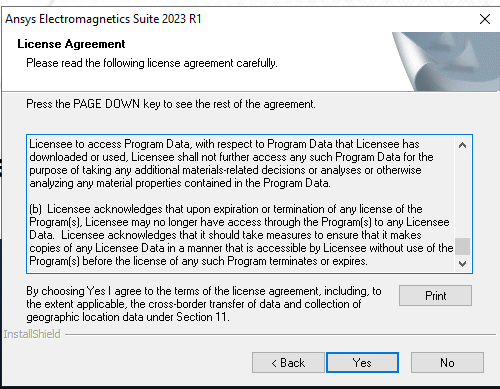This screenshot has width=500, height=389.
Task: Click the license text scrollbar thumb
Action: click(462, 246)
